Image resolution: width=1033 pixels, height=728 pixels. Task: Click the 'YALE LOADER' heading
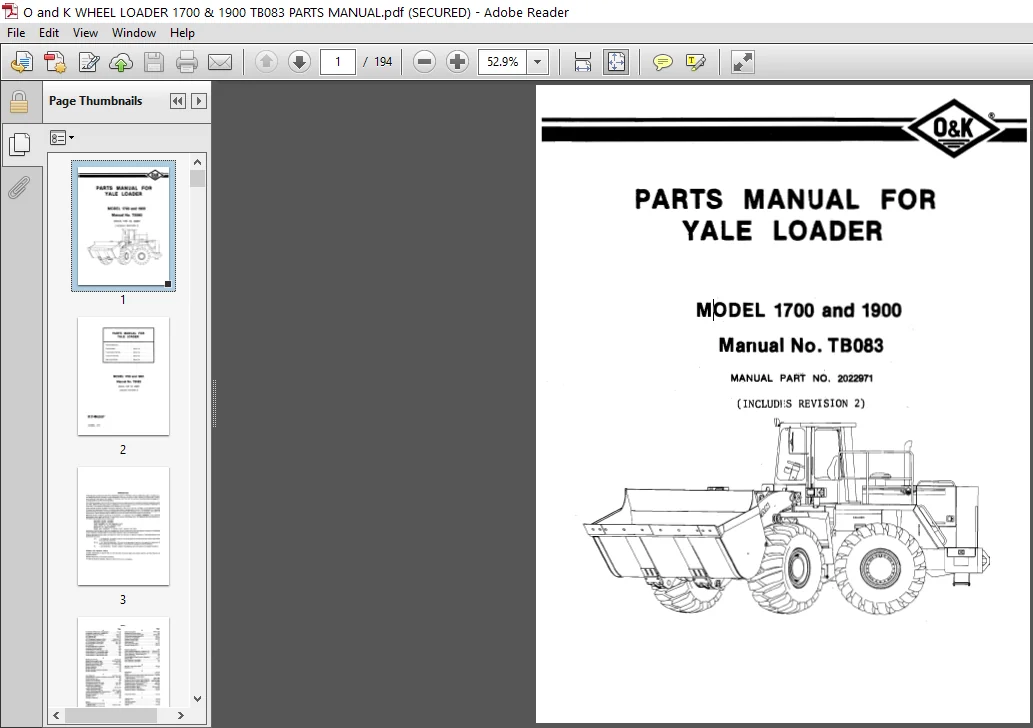click(782, 231)
